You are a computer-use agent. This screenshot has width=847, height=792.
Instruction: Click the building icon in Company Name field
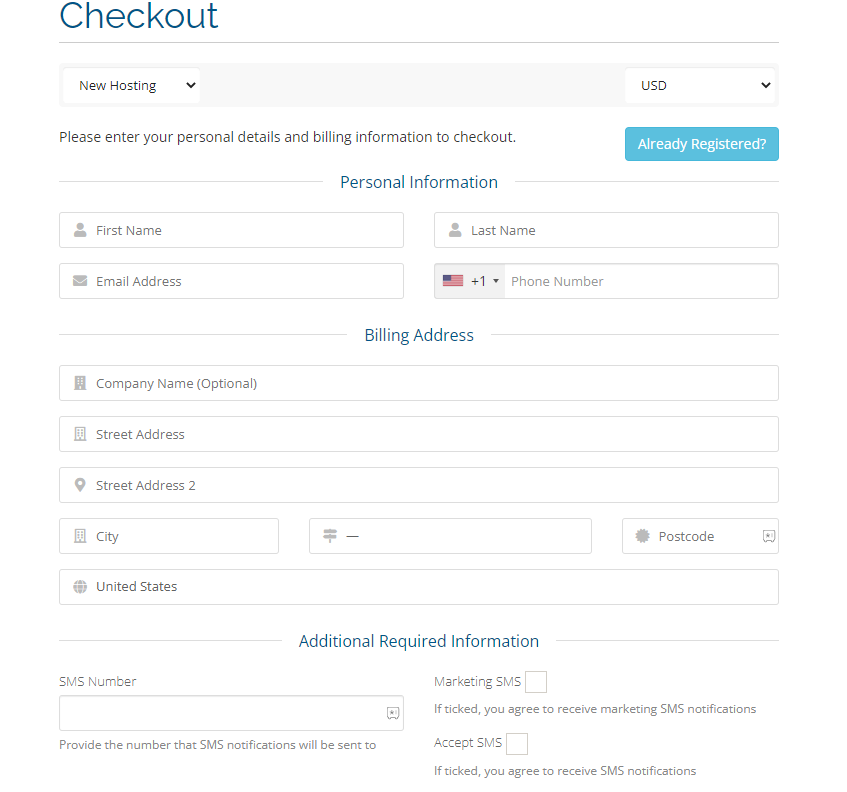(80, 383)
